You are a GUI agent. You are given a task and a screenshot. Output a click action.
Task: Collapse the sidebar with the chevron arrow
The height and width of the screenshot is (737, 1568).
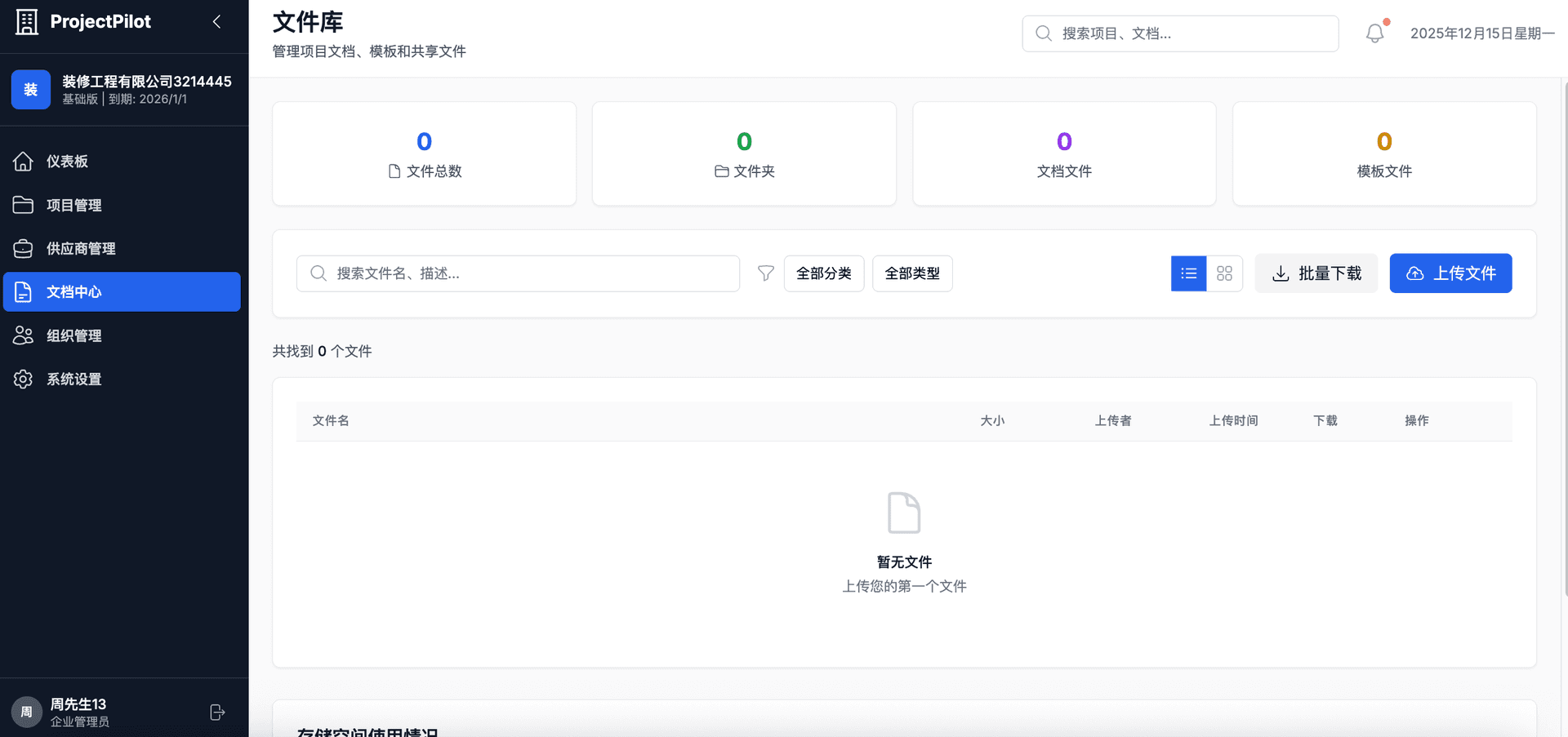[x=216, y=22]
